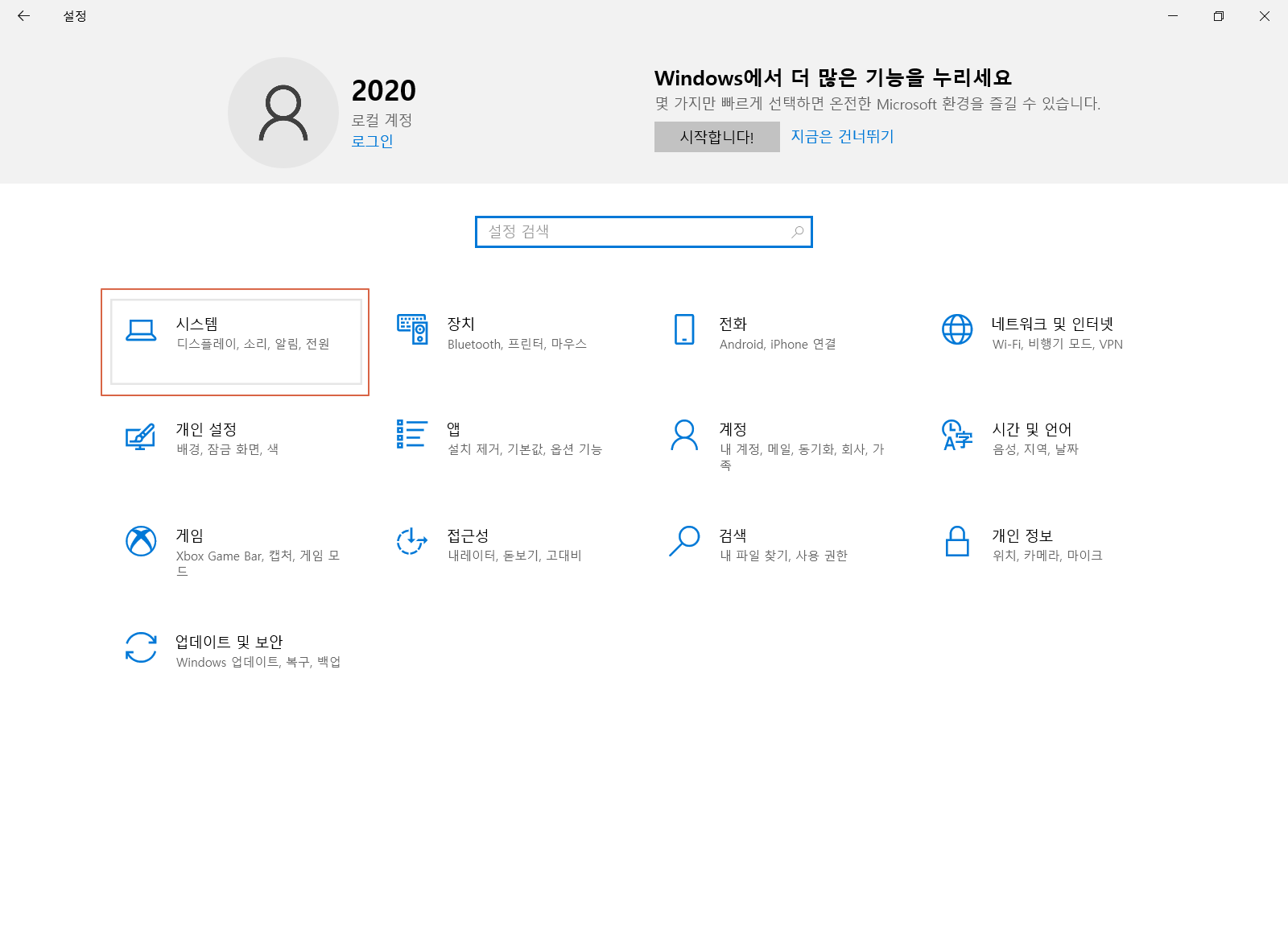Open the 시스템 category title

(x=197, y=324)
